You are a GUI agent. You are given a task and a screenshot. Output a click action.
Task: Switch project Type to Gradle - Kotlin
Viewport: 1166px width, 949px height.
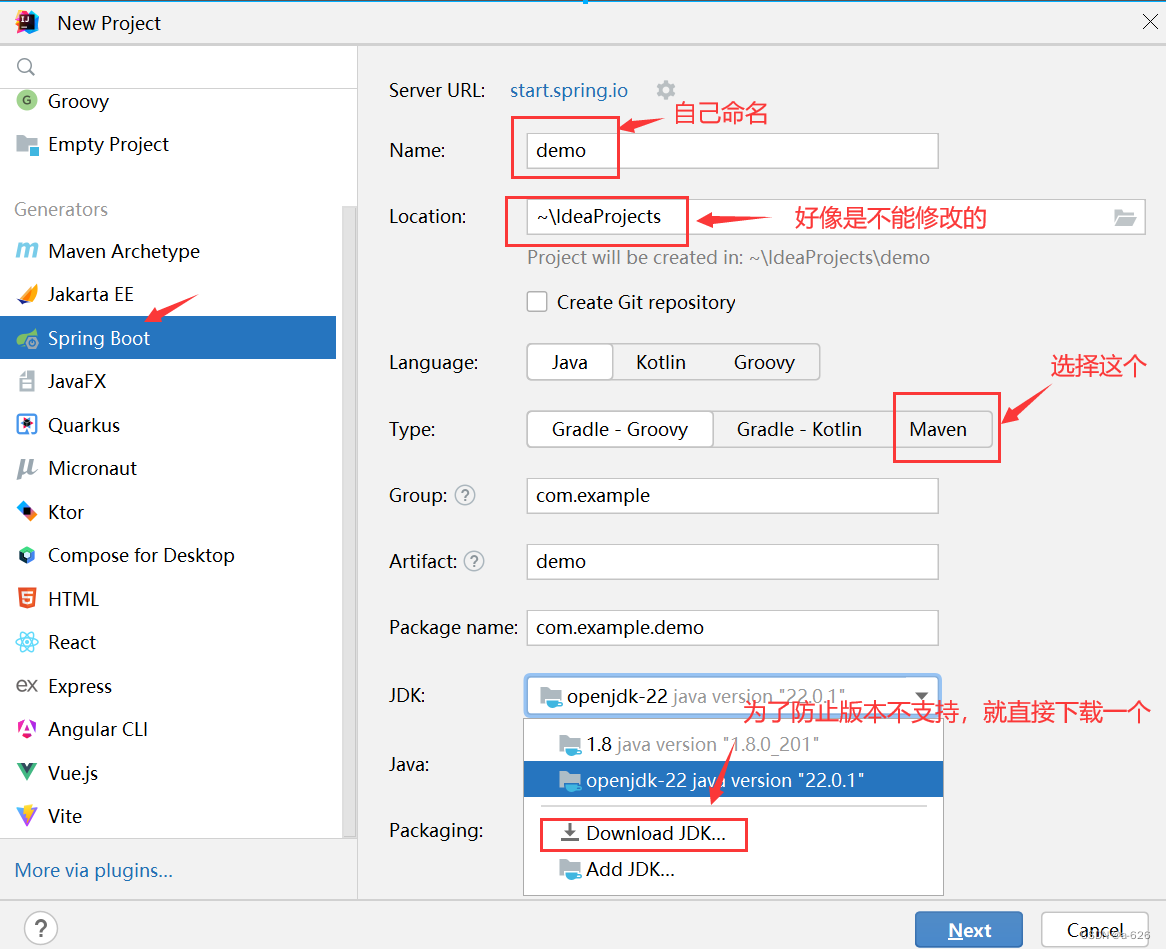coord(800,428)
